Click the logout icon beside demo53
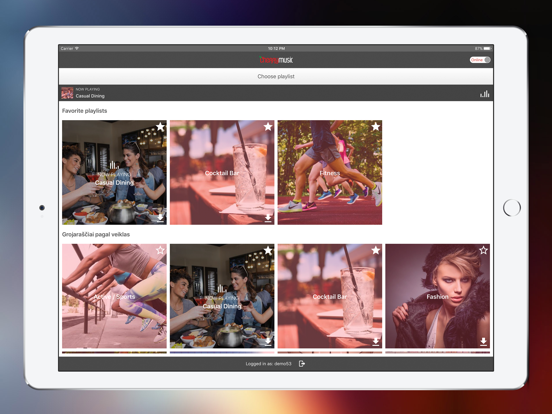The image size is (552, 414). click(x=302, y=364)
